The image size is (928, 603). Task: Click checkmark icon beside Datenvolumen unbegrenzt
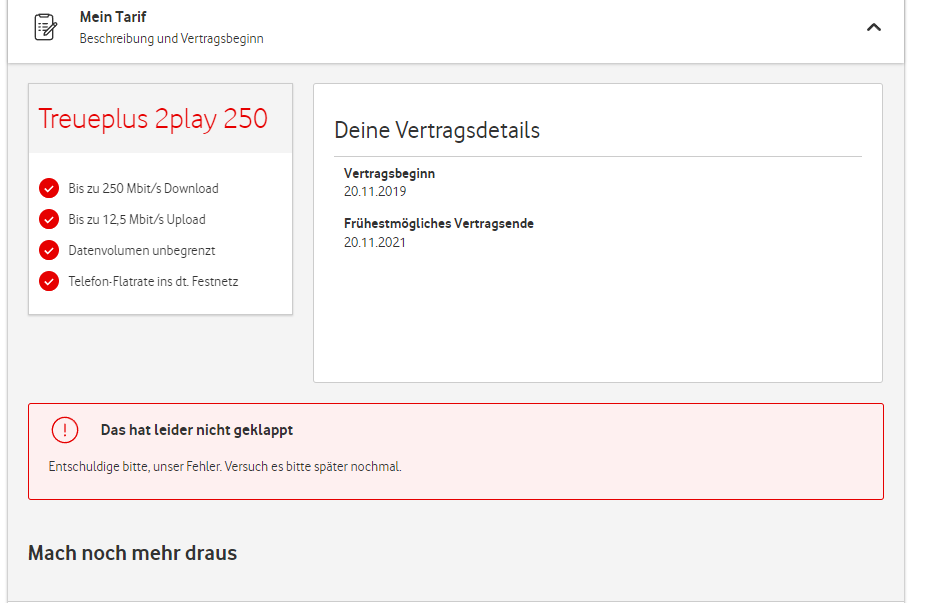(x=49, y=250)
